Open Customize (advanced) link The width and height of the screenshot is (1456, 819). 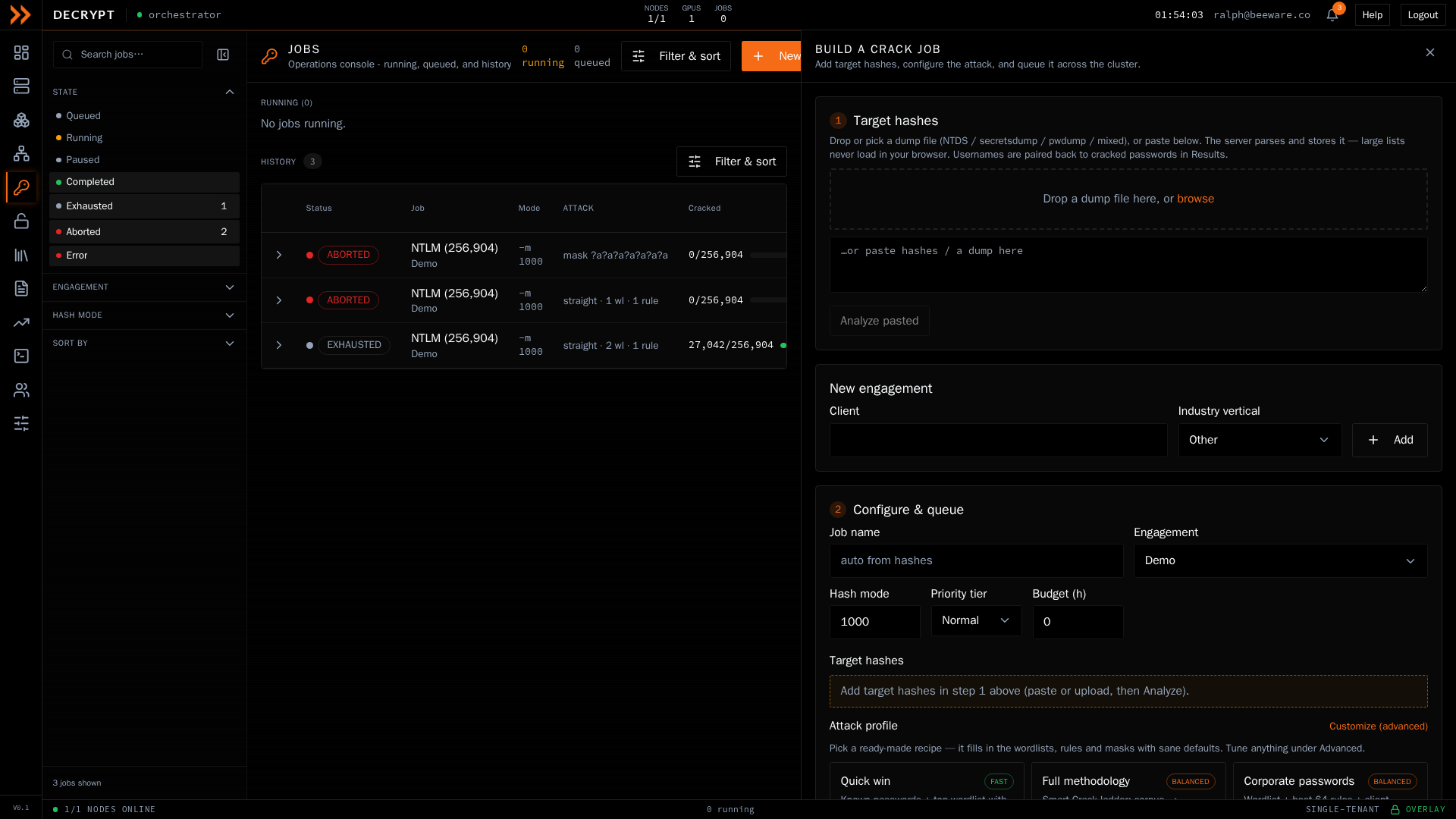click(x=1378, y=726)
